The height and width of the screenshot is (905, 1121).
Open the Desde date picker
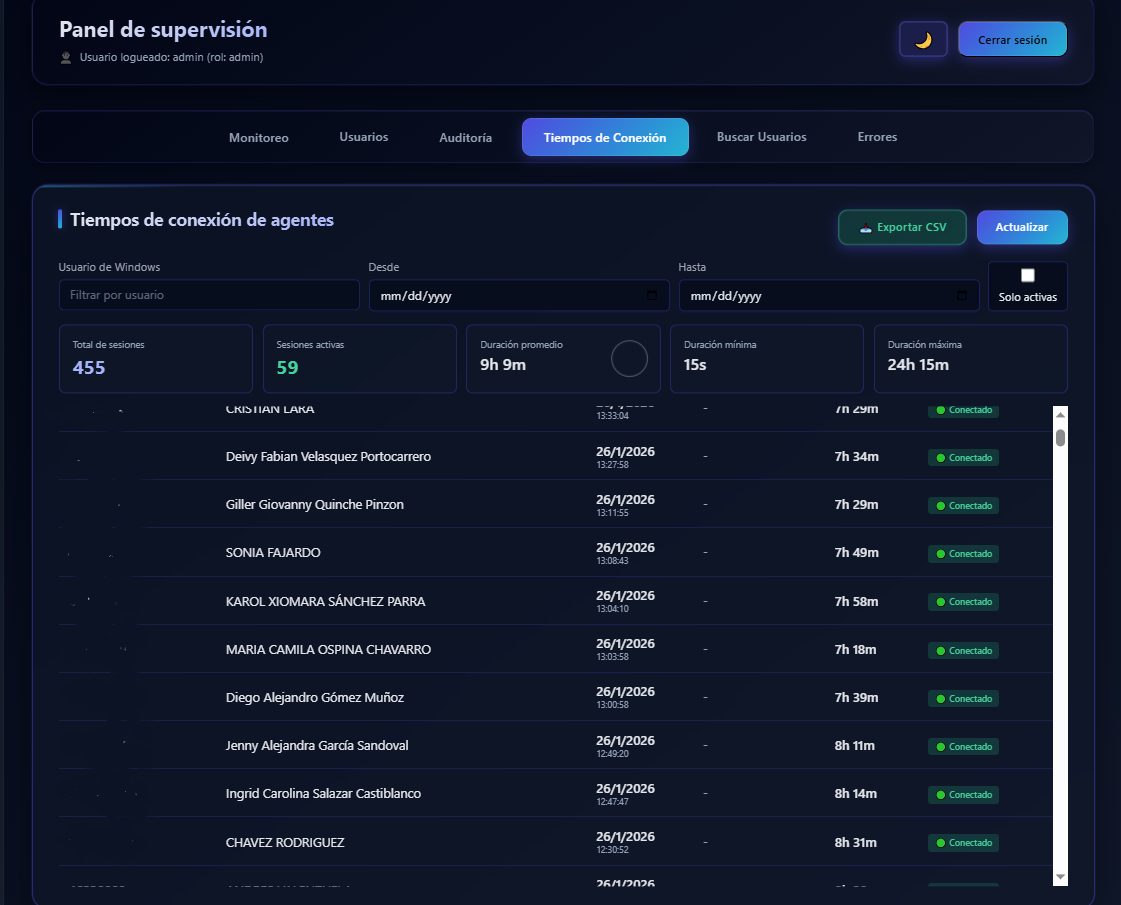(x=518, y=296)
